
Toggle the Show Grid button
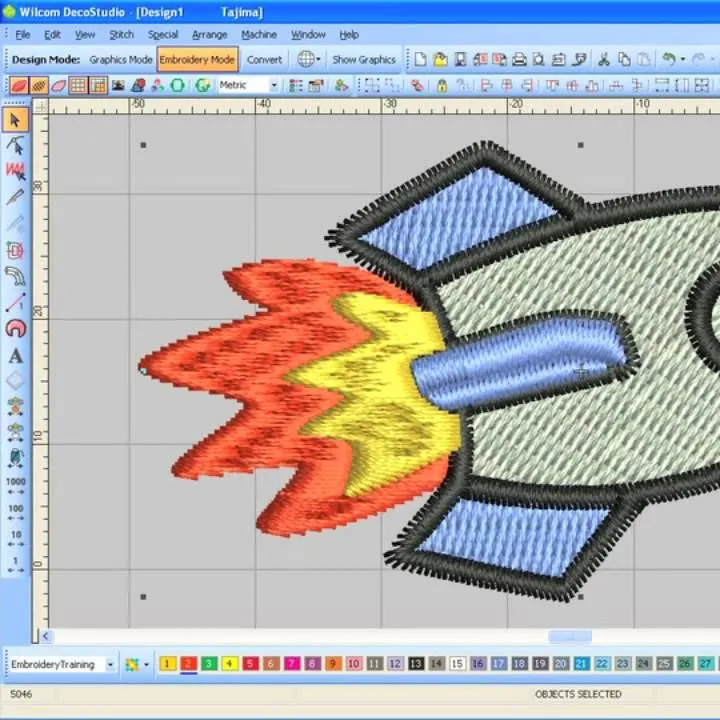pos(79,85)
